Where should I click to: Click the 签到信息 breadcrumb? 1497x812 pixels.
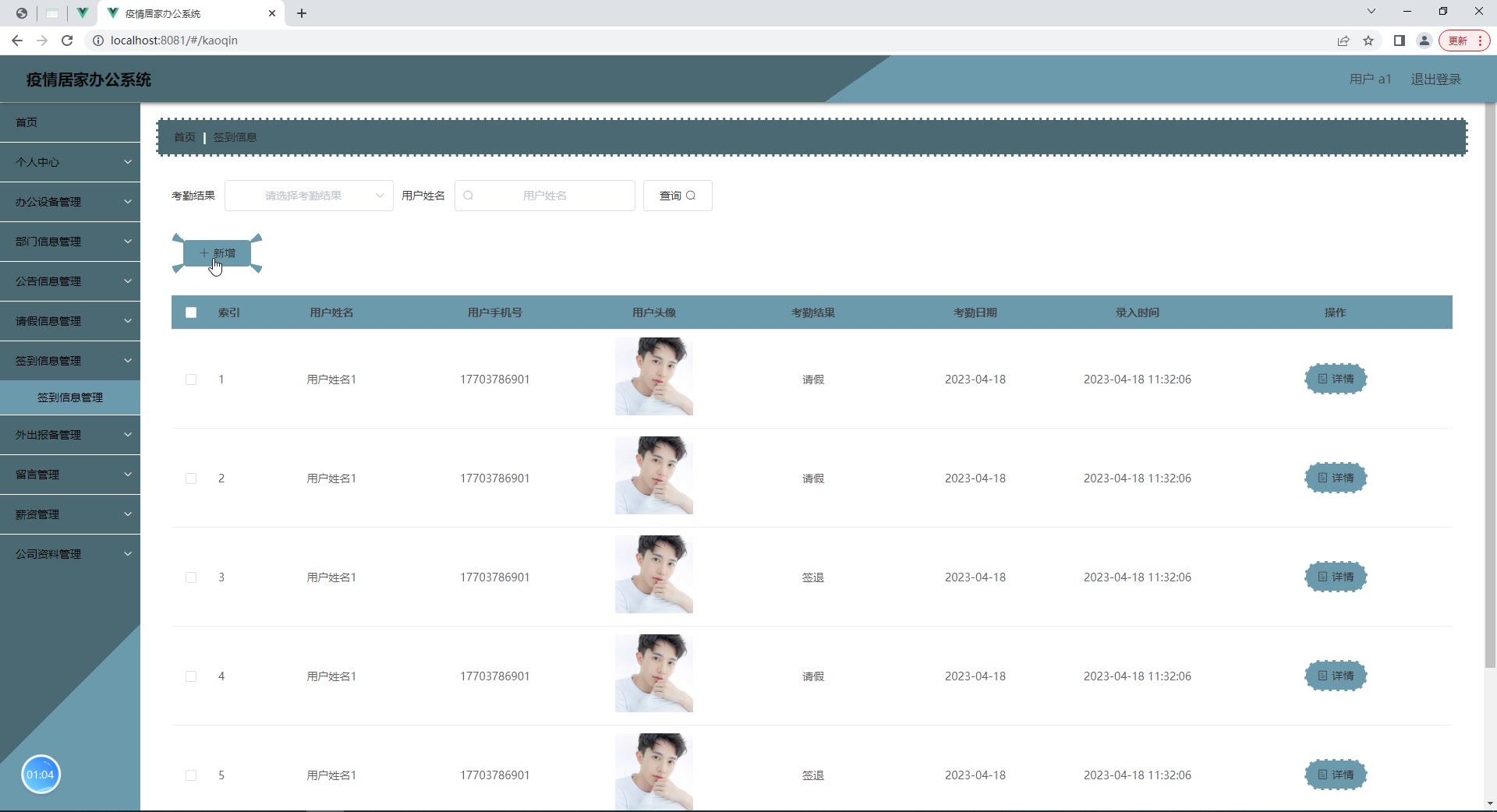(235, 137)
